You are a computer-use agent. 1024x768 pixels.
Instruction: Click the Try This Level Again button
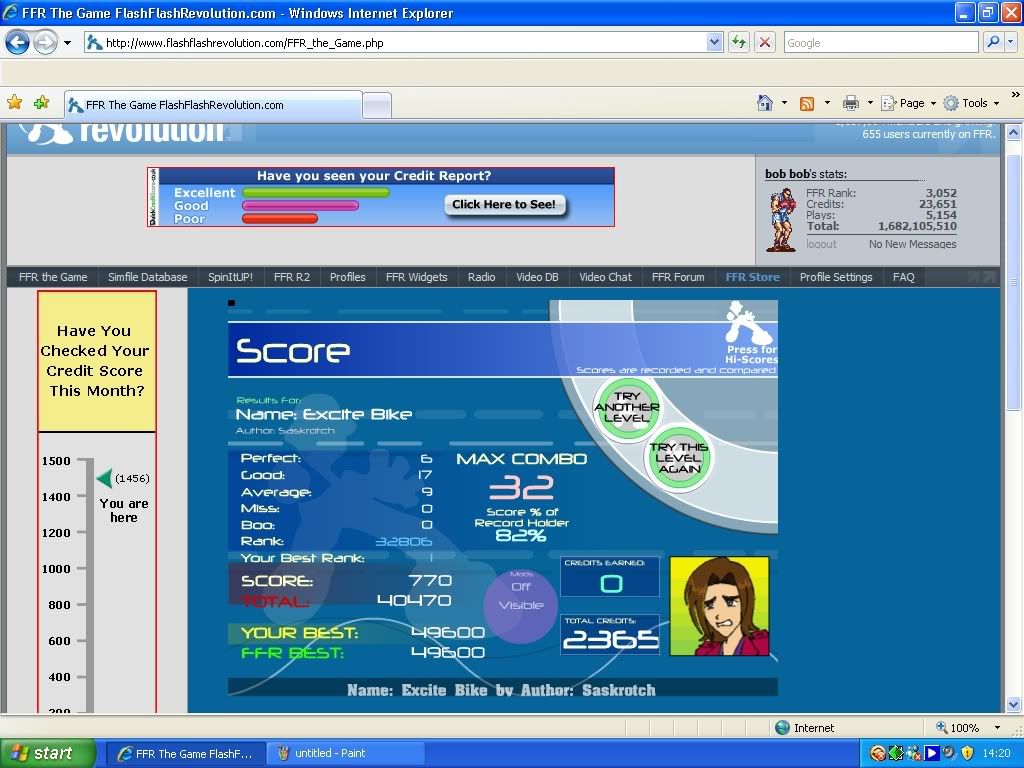pos(678,459)
